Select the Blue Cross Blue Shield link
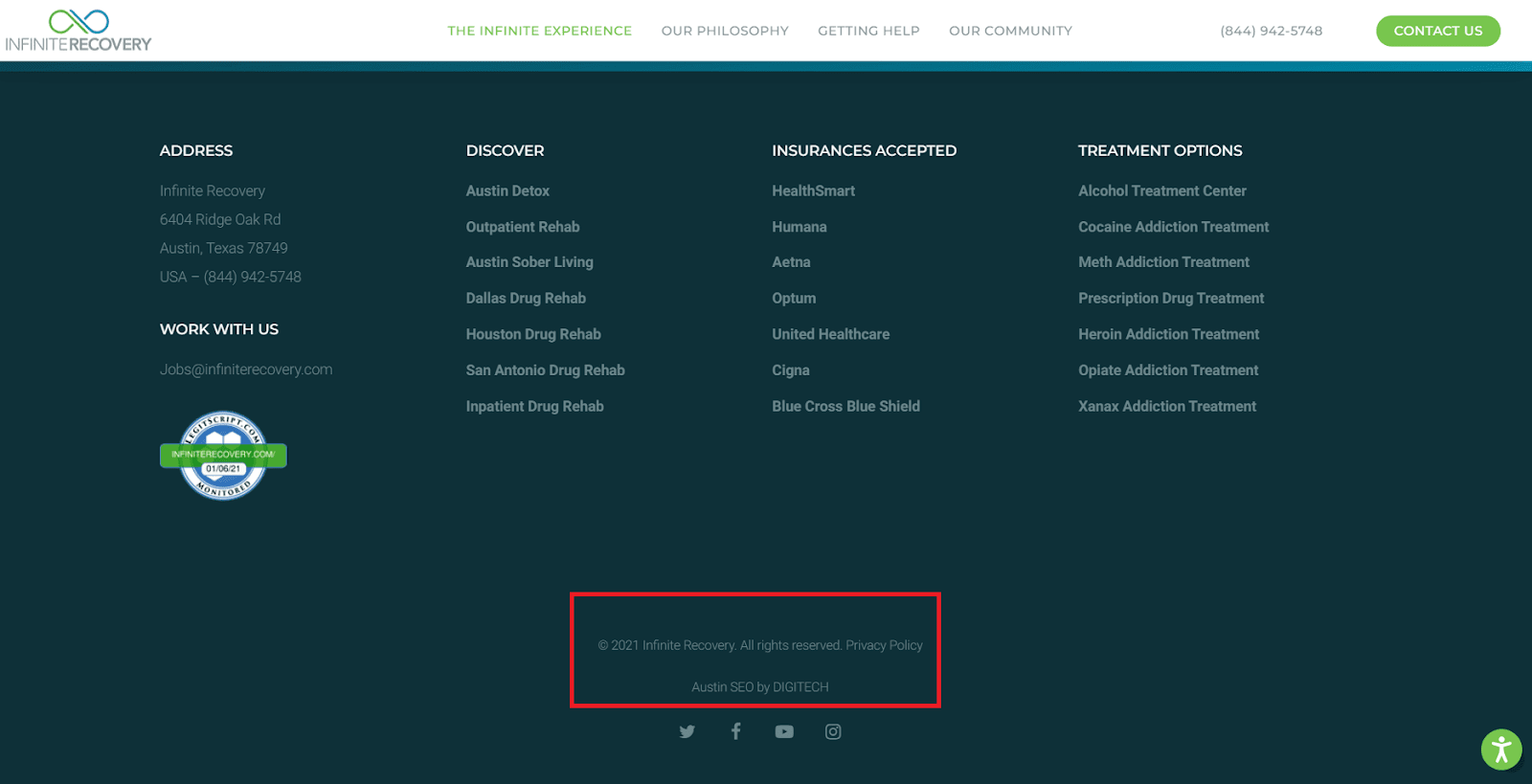This screenshot has height=784, width=1532. coord(845,406)
